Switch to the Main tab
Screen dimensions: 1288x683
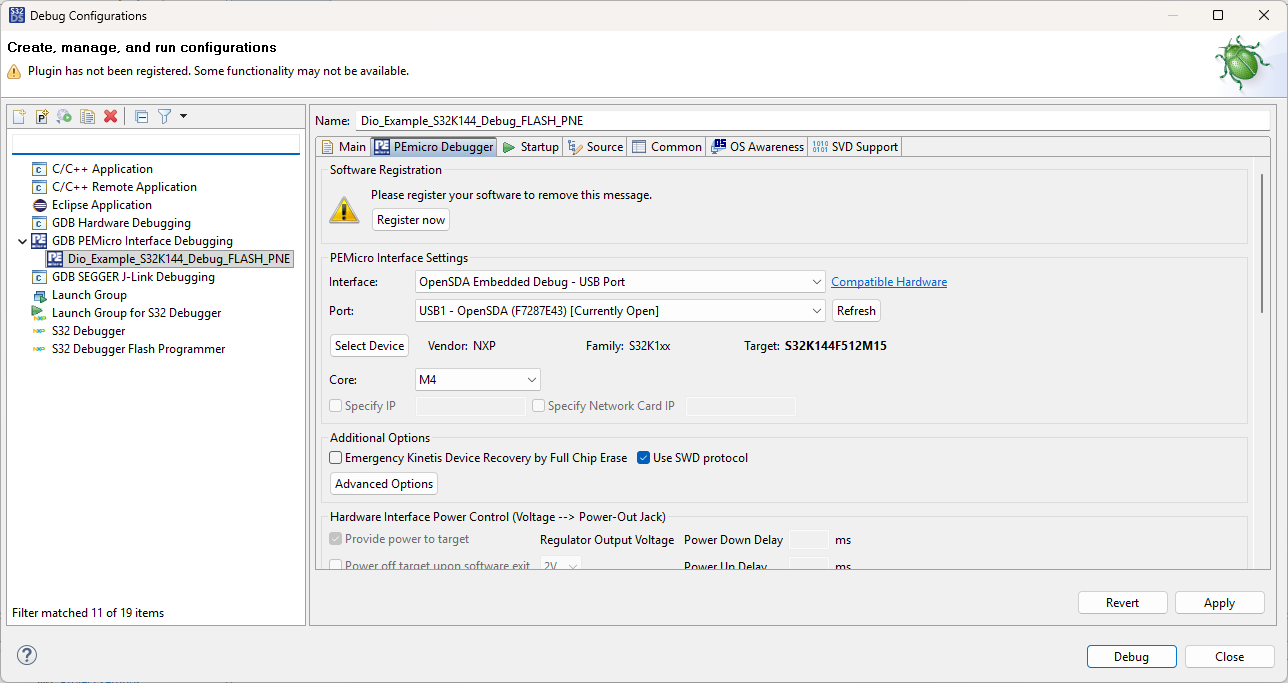pyautogui.click(x=343, y=147)
